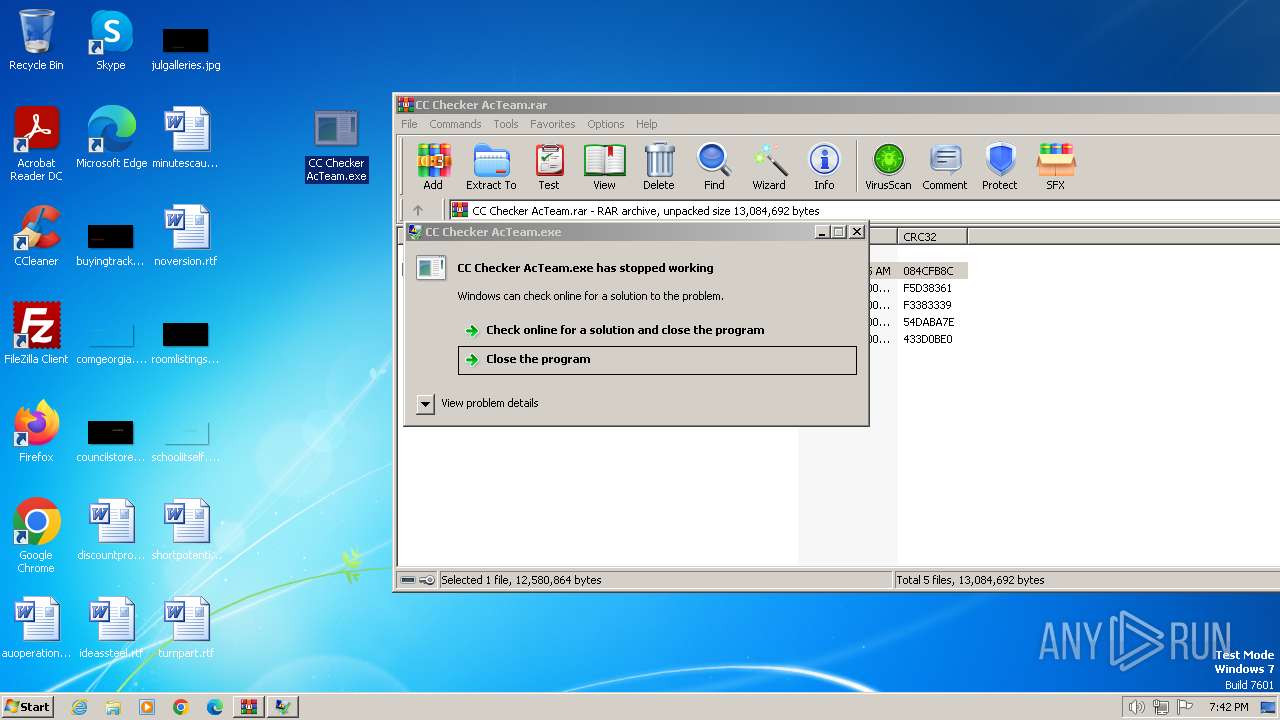Viewport: 1280px width, 720px height.
Task: Run VirusScan from the toolbar
Action: pyautogui.click(x=888, y=166)
